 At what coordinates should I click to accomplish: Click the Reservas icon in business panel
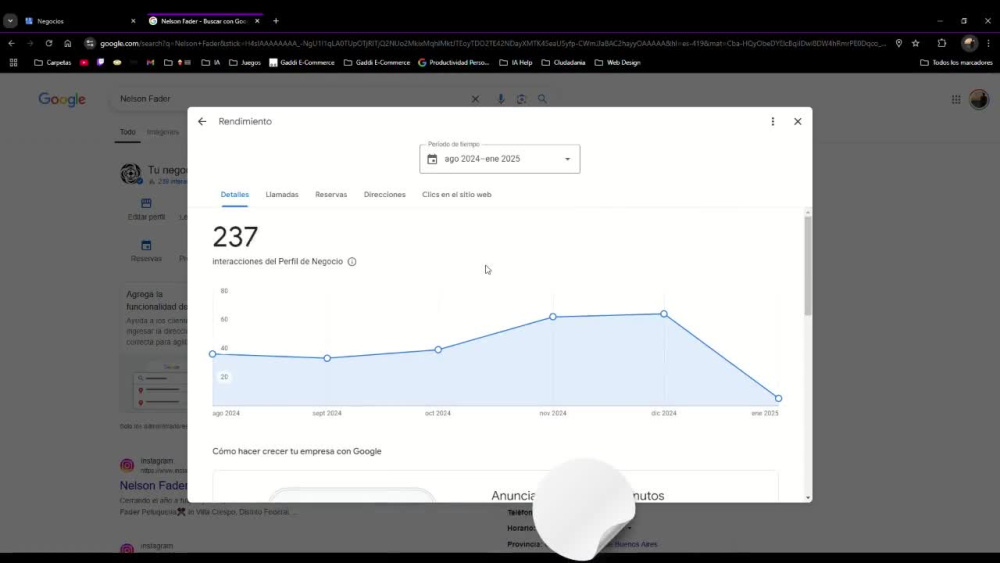[146, 245]
